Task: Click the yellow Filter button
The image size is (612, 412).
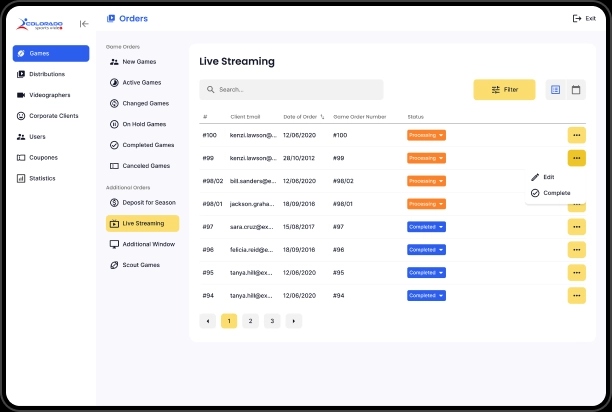Action: (504, 90)
